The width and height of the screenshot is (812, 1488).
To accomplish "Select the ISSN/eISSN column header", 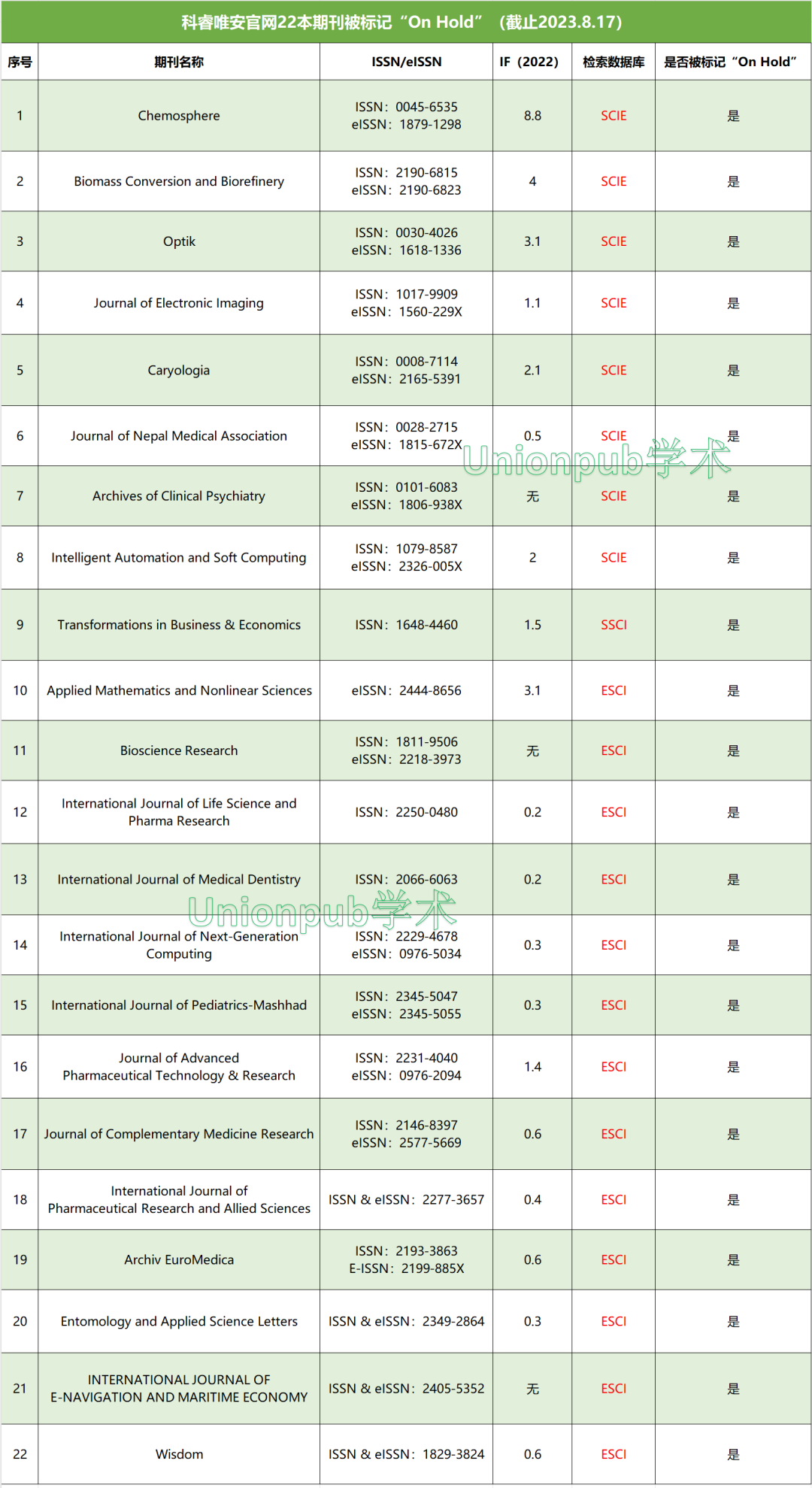I will (407, 62).
